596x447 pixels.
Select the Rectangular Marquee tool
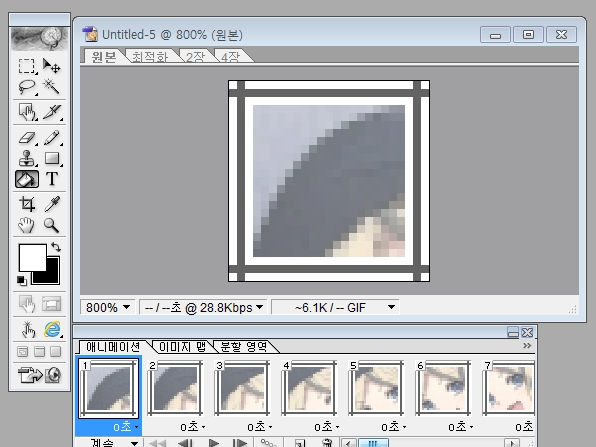pyautogui.click(x=27, y=66)
